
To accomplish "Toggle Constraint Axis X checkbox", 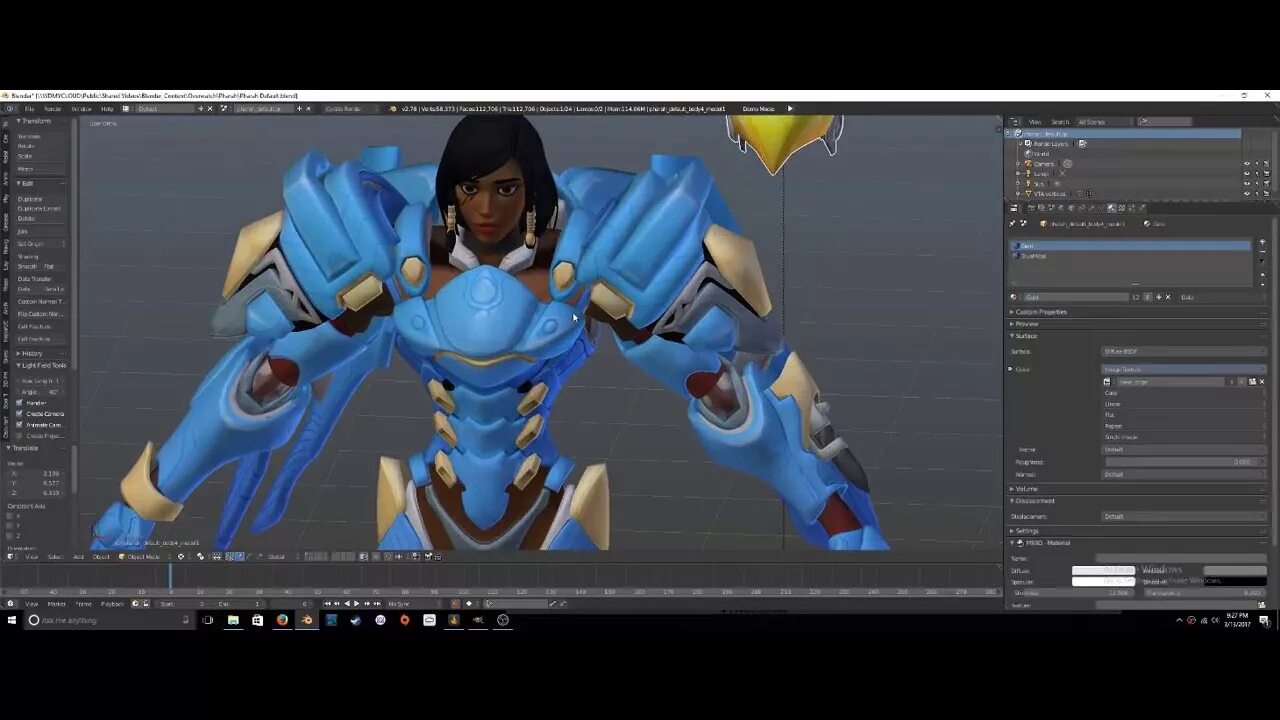I will (x=11, y=516).
